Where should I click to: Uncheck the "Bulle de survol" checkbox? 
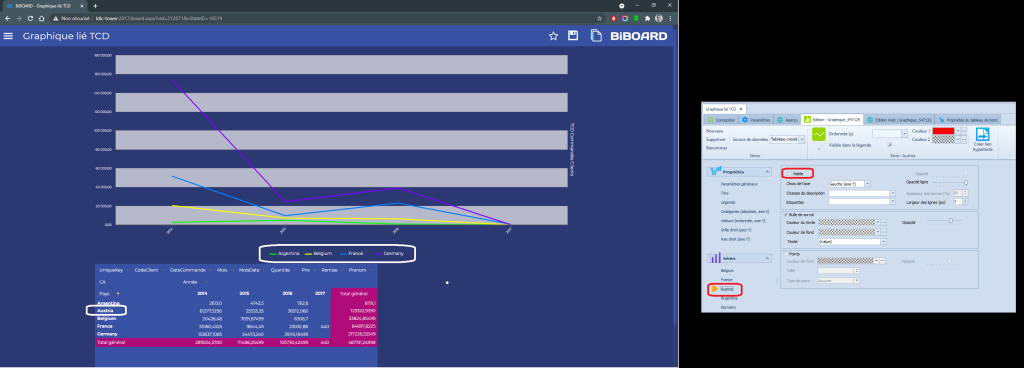785,214
